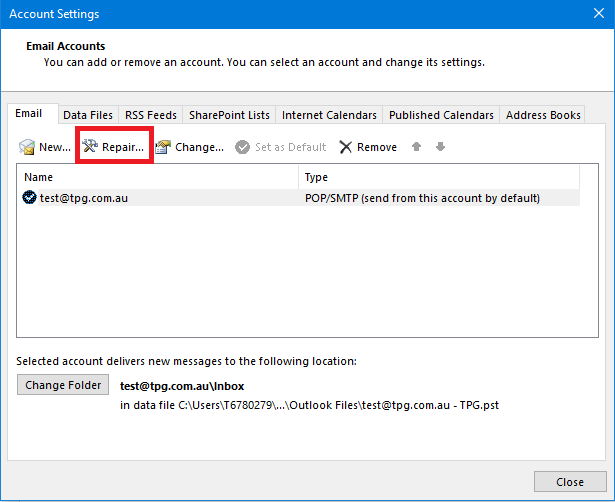The height and width of the screenshot is (502, 615).
Task: Close the Account Settings window with X
Action: [599, 13]
